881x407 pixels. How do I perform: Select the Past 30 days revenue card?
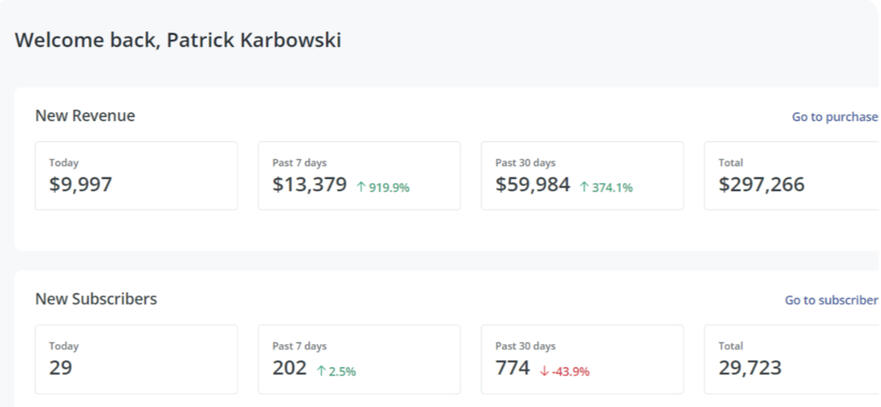click(x=582, y=176)
